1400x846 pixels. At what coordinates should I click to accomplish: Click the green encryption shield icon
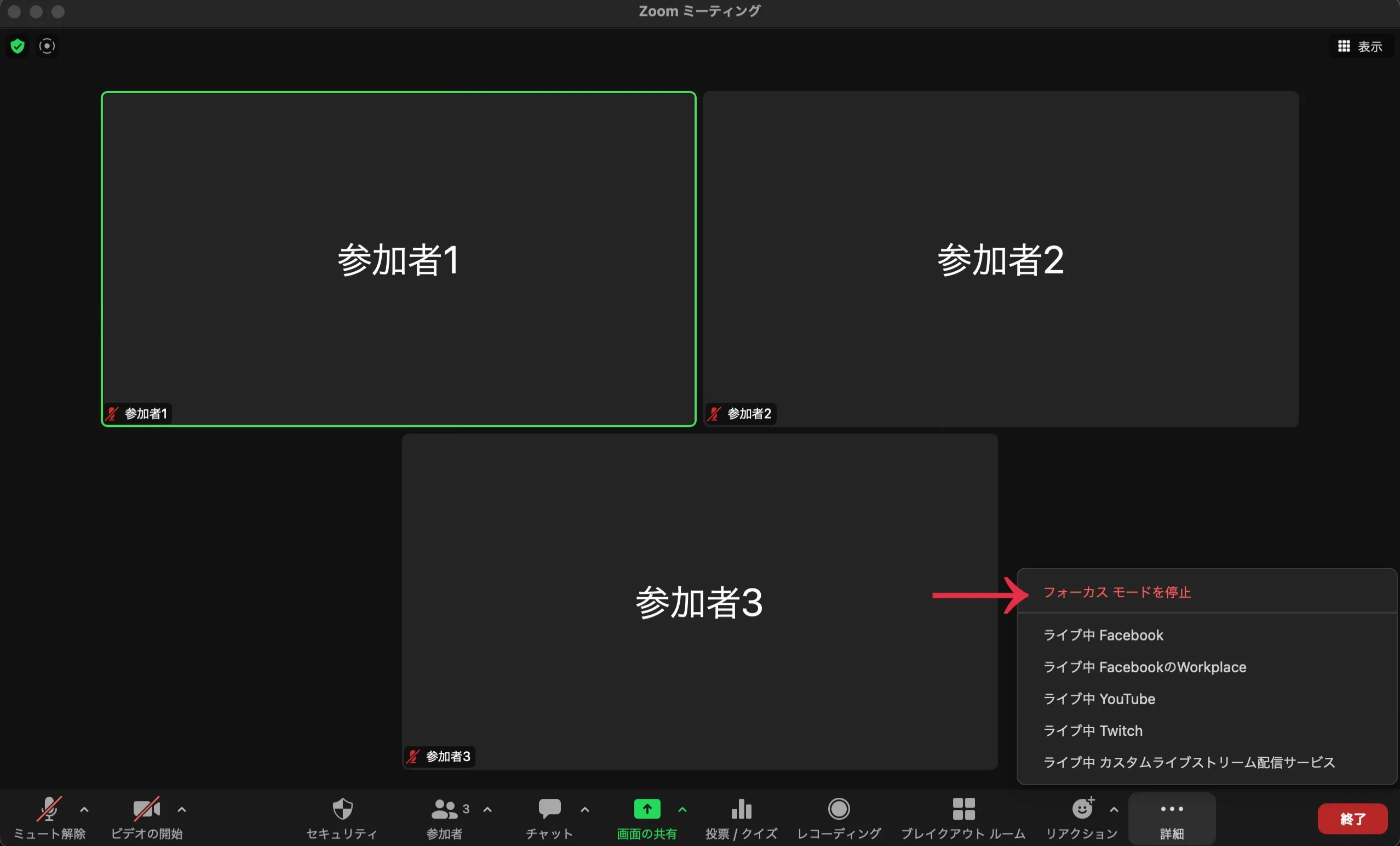coord(18,46)
